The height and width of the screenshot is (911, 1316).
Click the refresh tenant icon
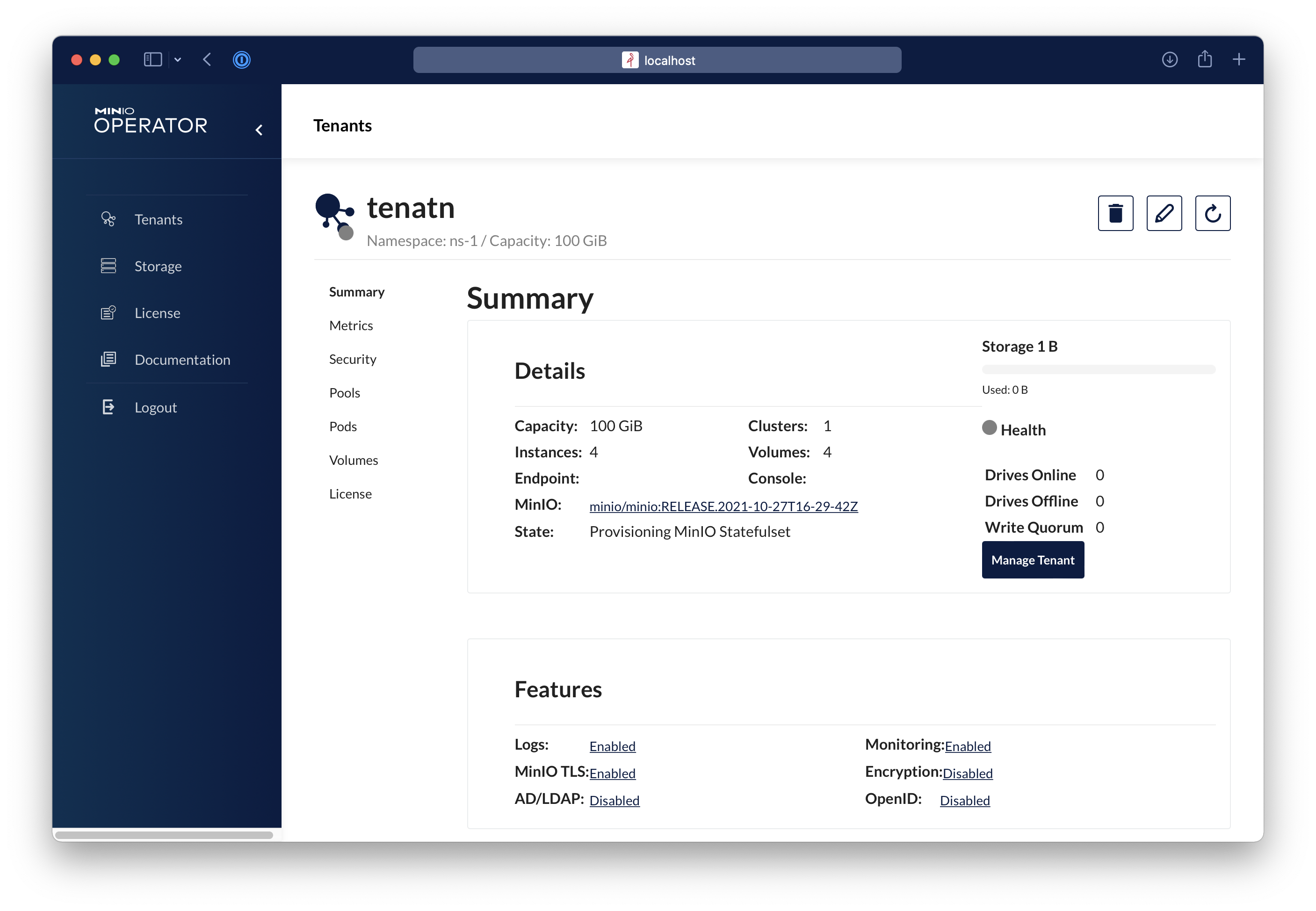click(1212, 213)
